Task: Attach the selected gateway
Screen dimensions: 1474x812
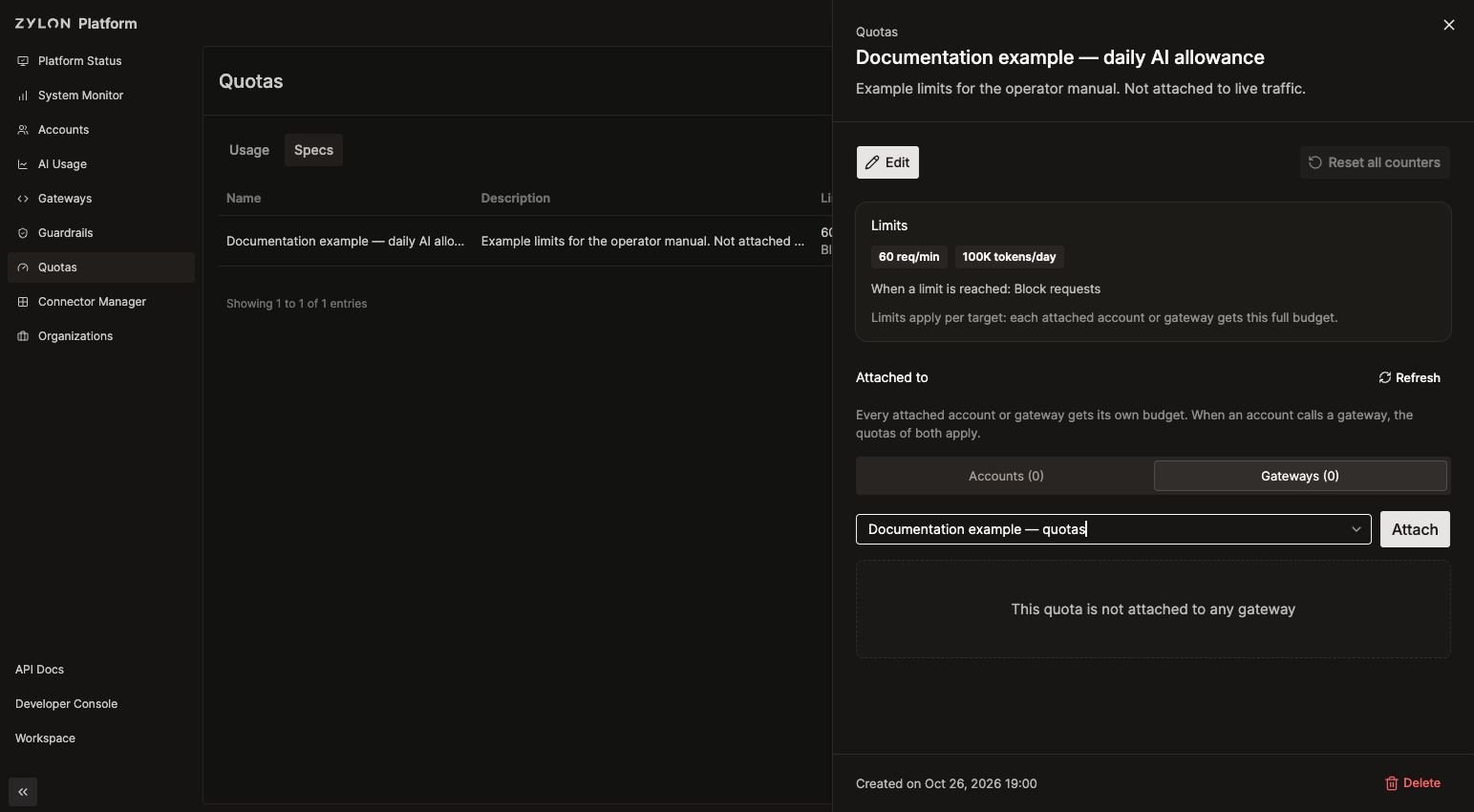Action: tap(1415, 529)
